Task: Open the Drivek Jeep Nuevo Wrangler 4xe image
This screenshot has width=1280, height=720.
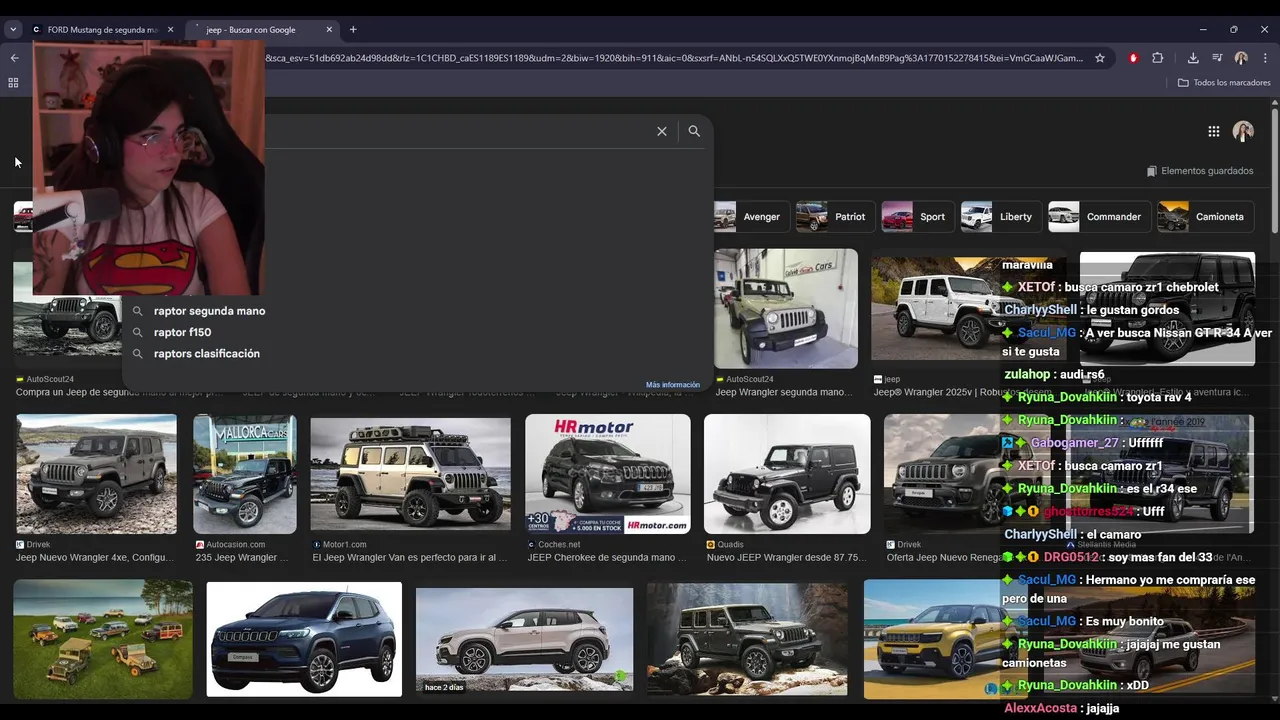Action: coord(96,474)
